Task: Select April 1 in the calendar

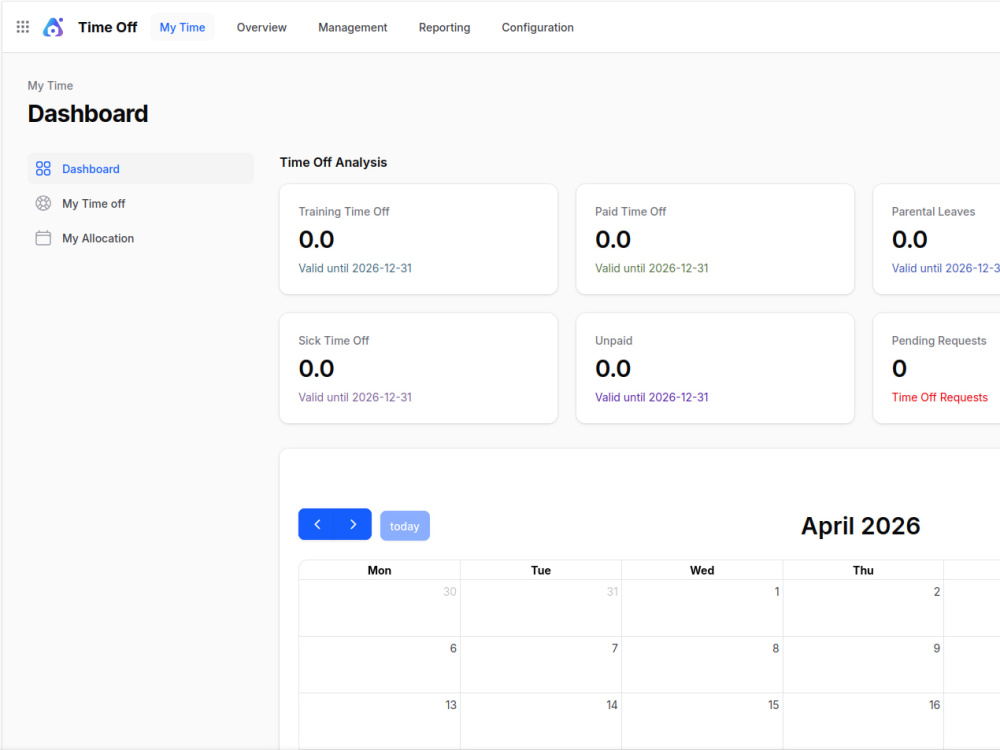Action: (x=702, y=608)
